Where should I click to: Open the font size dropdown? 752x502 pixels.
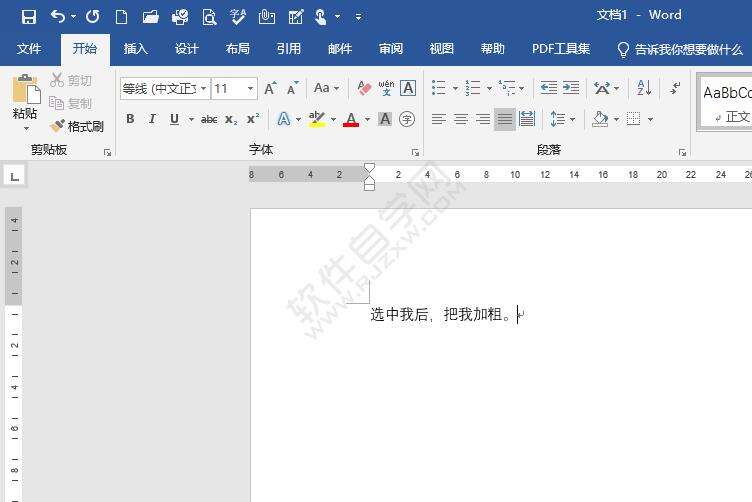click(250, 88)
